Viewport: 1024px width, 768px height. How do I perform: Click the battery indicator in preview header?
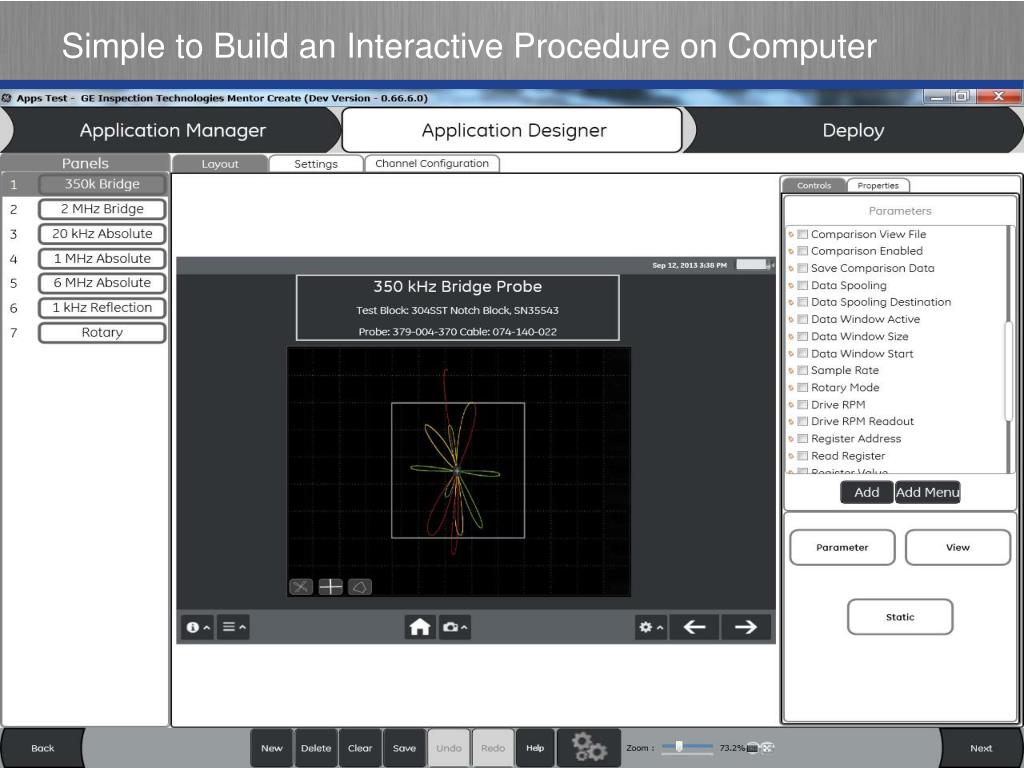pyautogui.click(x=754, y=264)
